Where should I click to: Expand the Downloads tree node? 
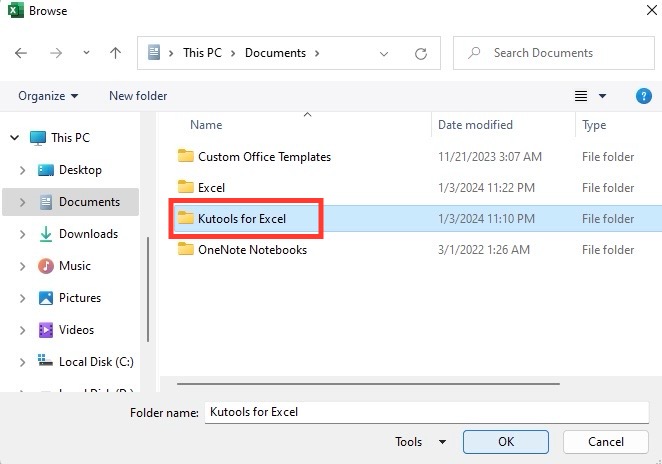[x=22, y=234]
